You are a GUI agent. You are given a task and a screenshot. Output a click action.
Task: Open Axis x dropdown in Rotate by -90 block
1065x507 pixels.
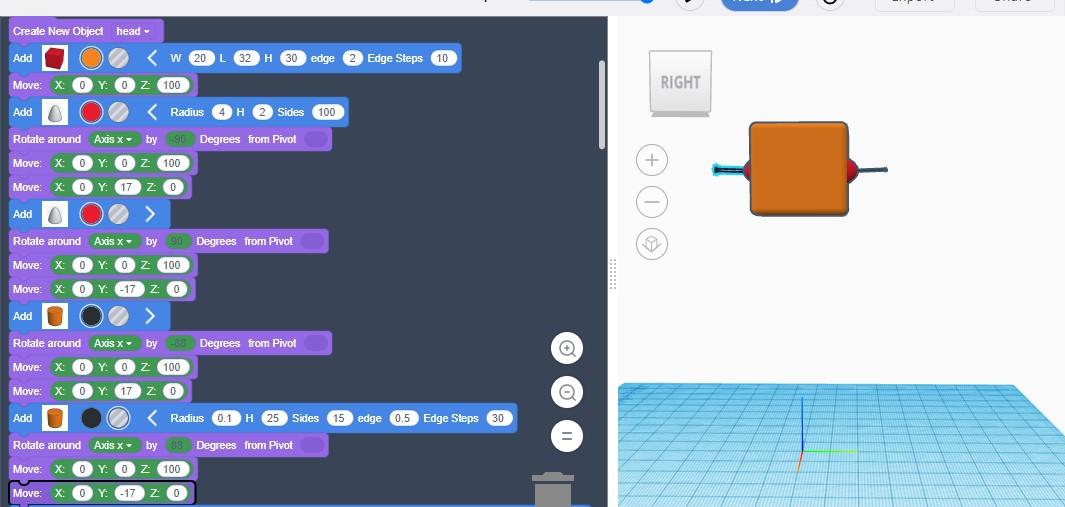114,139
